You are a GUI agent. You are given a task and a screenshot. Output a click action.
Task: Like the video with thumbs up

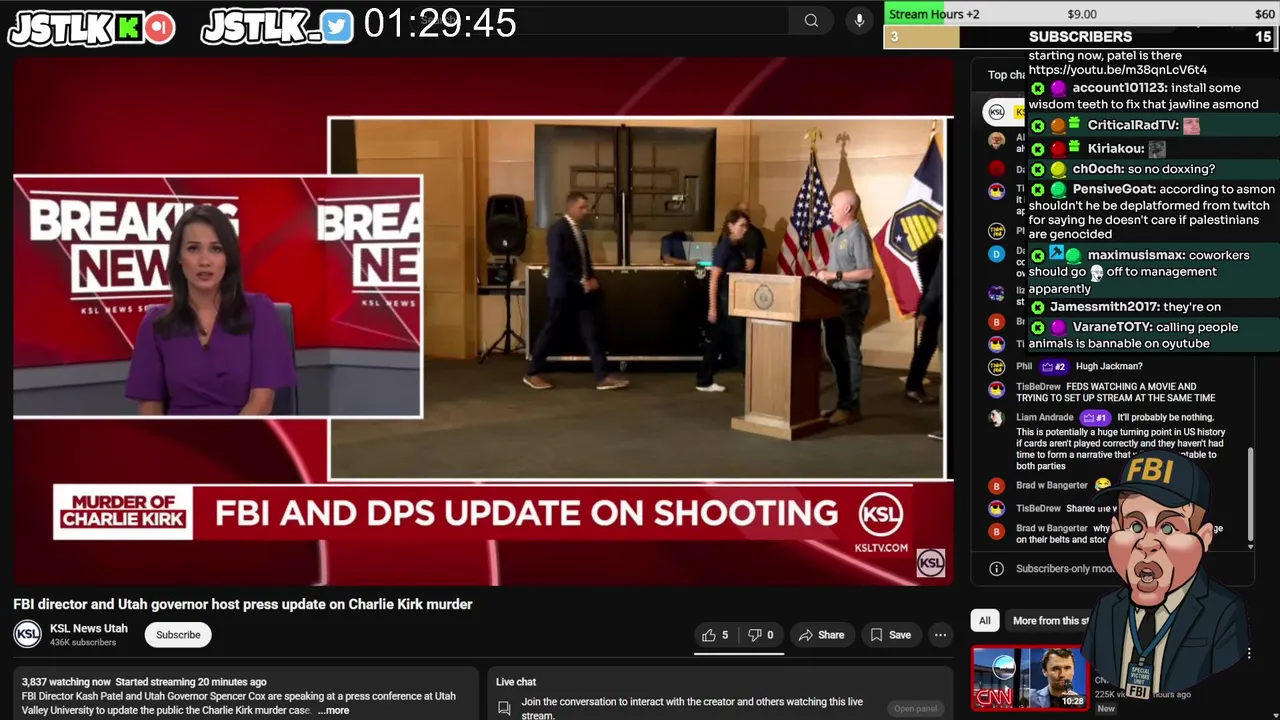[717, 635]
